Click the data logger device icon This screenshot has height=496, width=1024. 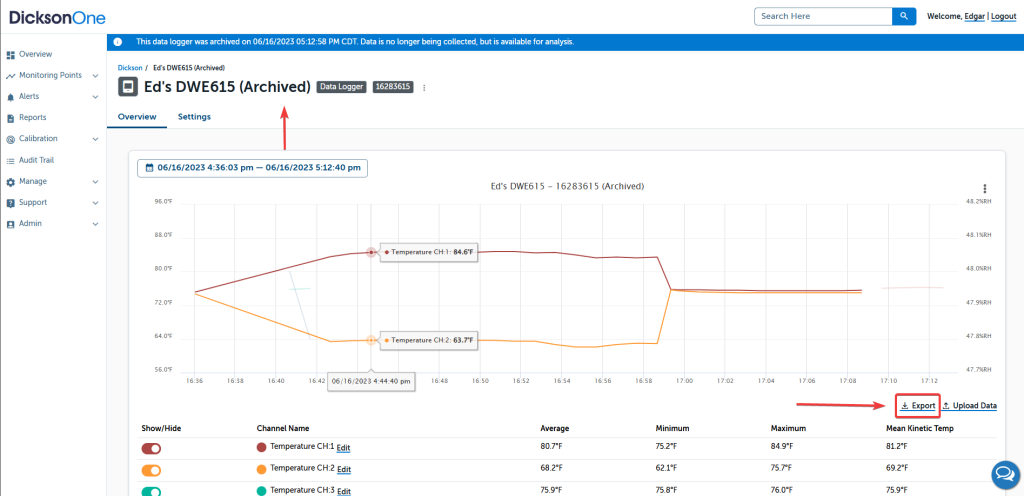[128, 87]
